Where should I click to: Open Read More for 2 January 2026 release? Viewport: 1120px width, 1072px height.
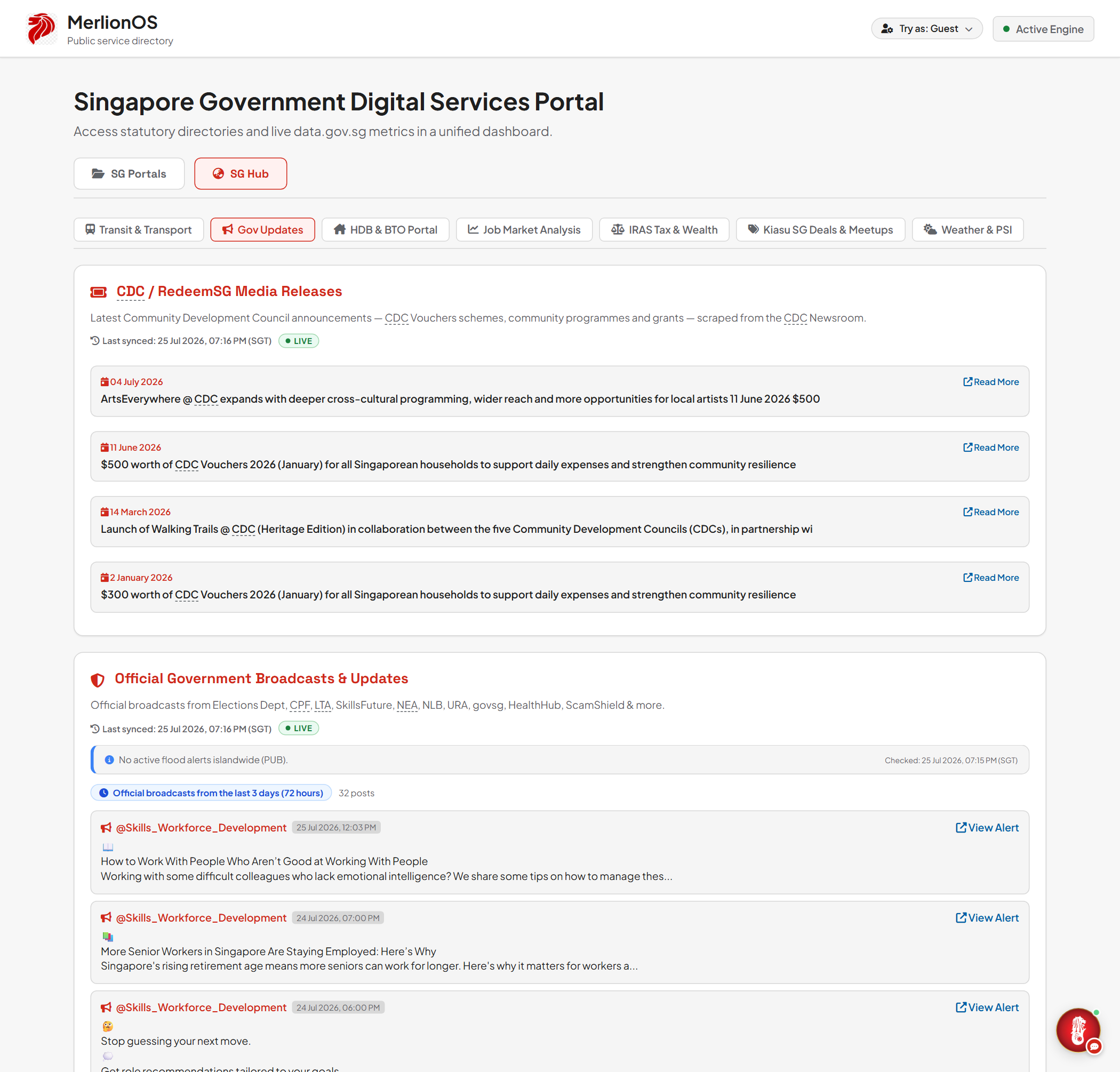coord(991,578)
